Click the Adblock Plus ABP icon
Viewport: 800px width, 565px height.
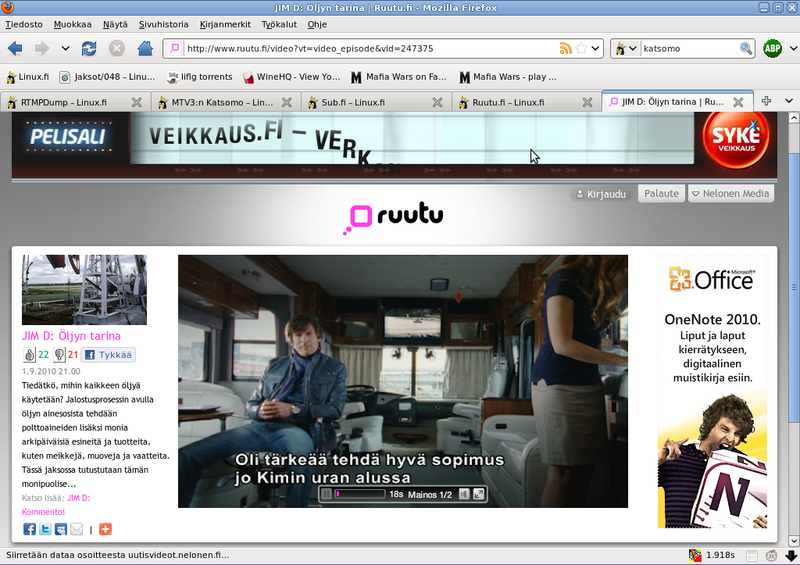click(772, 48)
